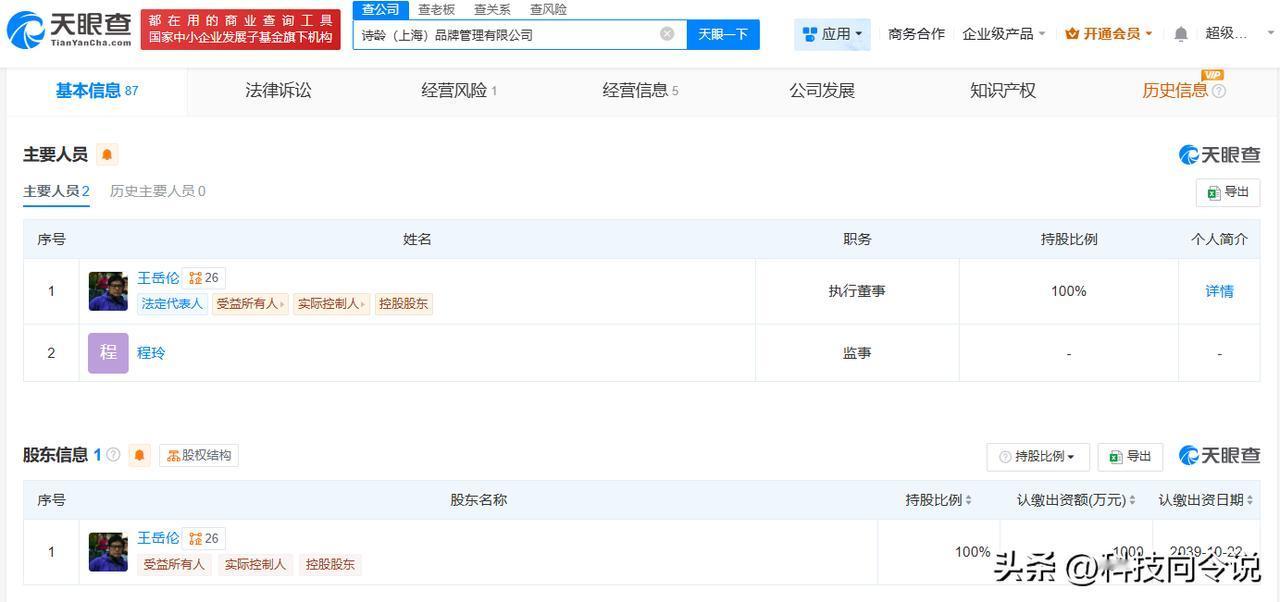Click the 监事 position cell
Viewport: 1280px width, 602px height.
click(857, 353)
